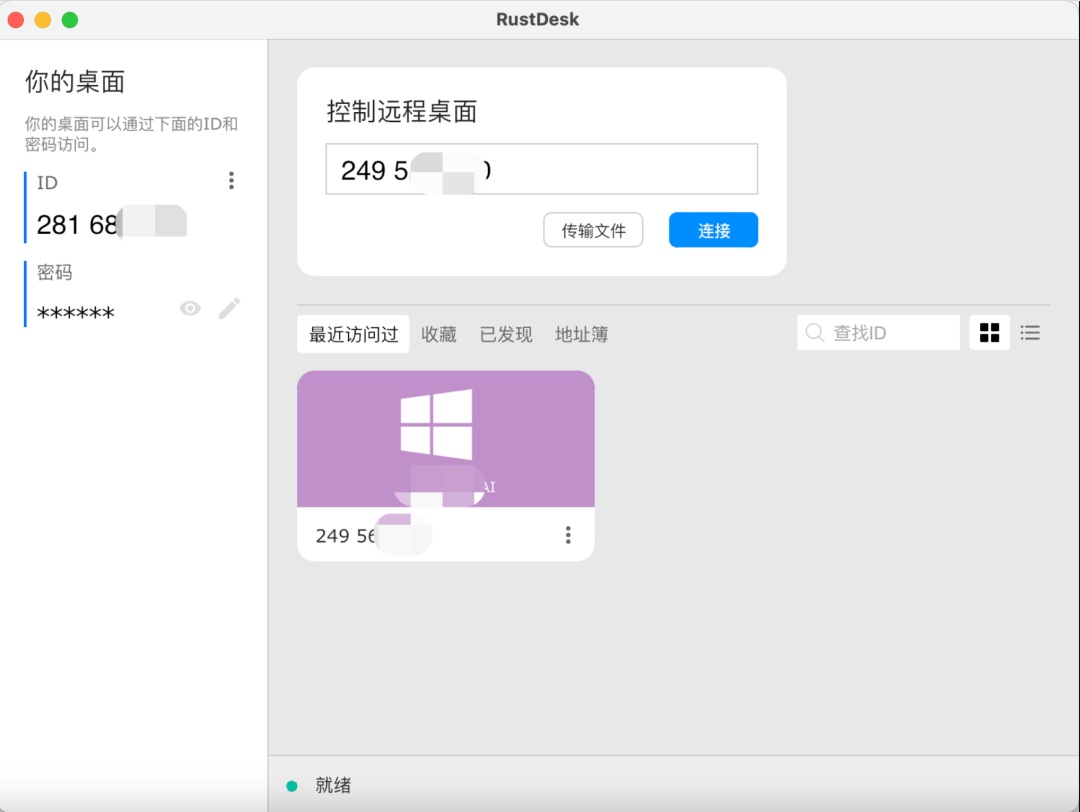Click the 就绪 status text
The width and height of the screenshot is (1080, 812).
point(333,785)
